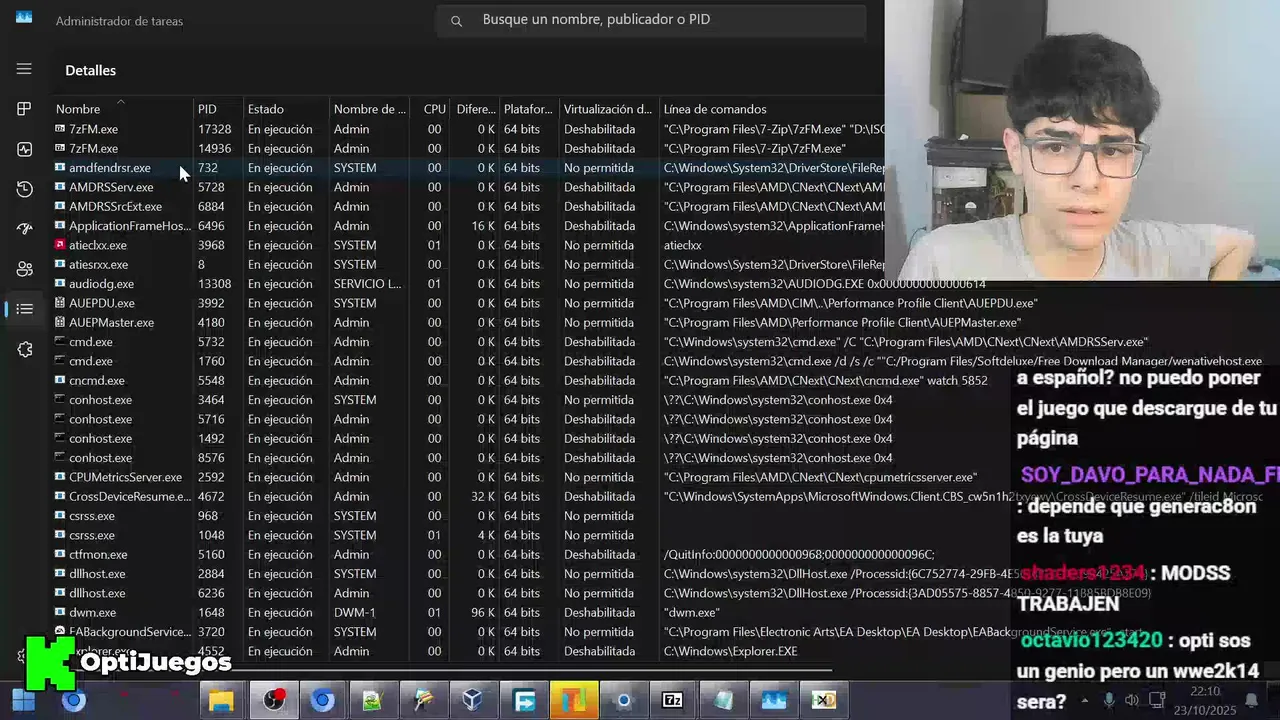1280x720 pixels.
Task: Click the magnifier icon in search box
Action: pos(456,21)
